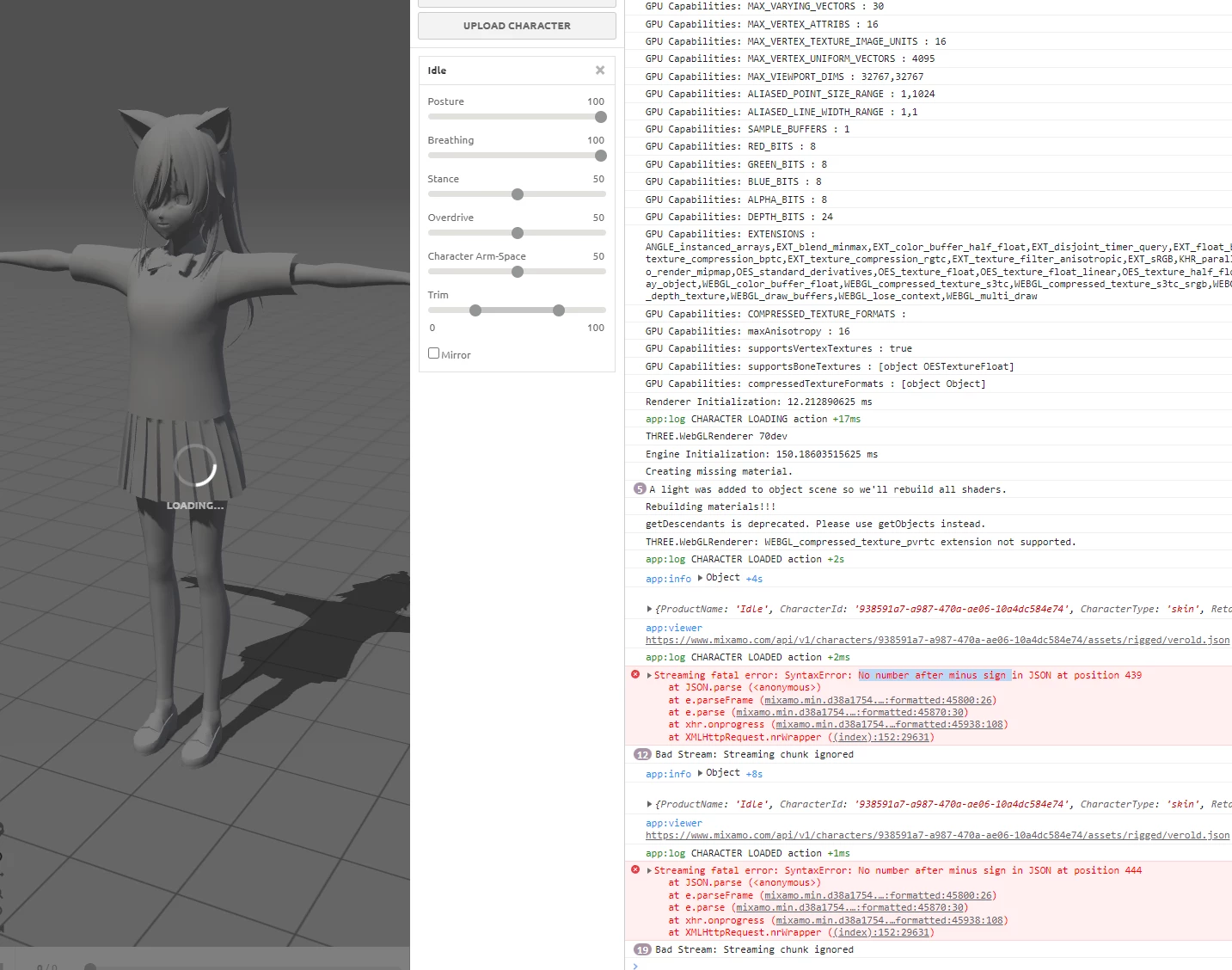
Task: Select the 'supportsVertexTextures : true' line
Action: click(779, 348)
